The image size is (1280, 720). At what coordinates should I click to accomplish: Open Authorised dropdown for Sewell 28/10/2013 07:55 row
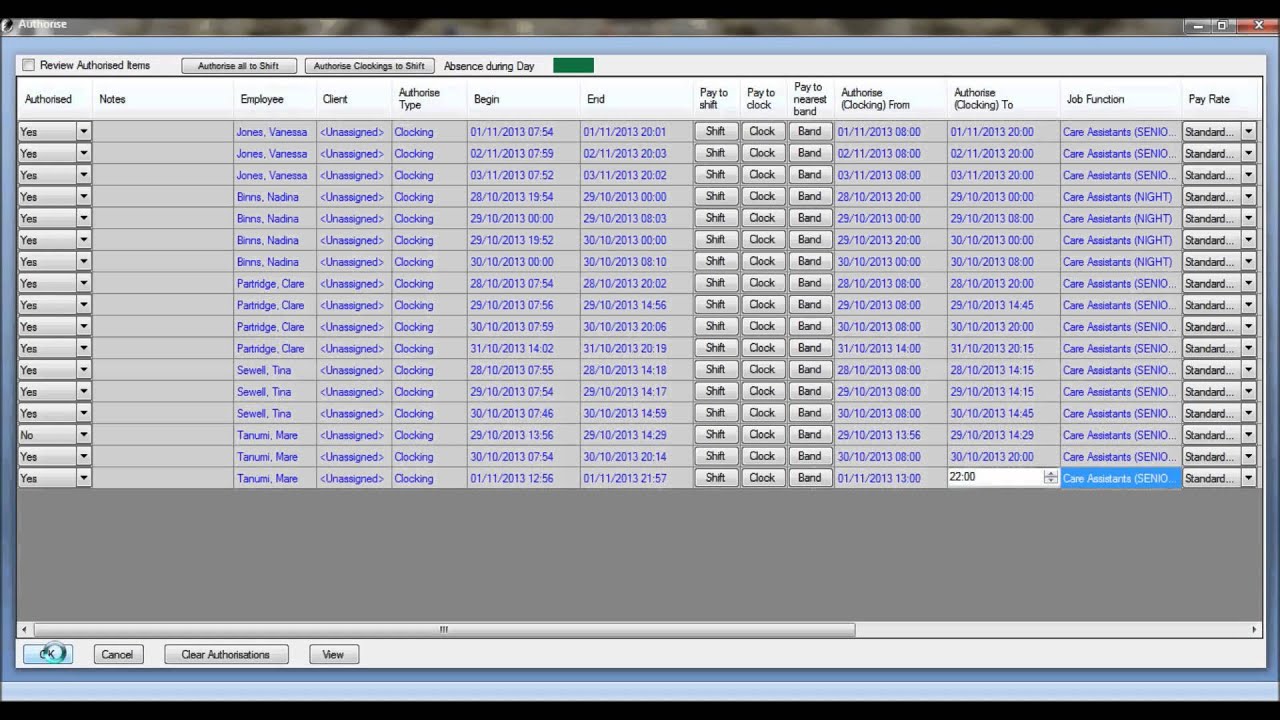(84, 369)
